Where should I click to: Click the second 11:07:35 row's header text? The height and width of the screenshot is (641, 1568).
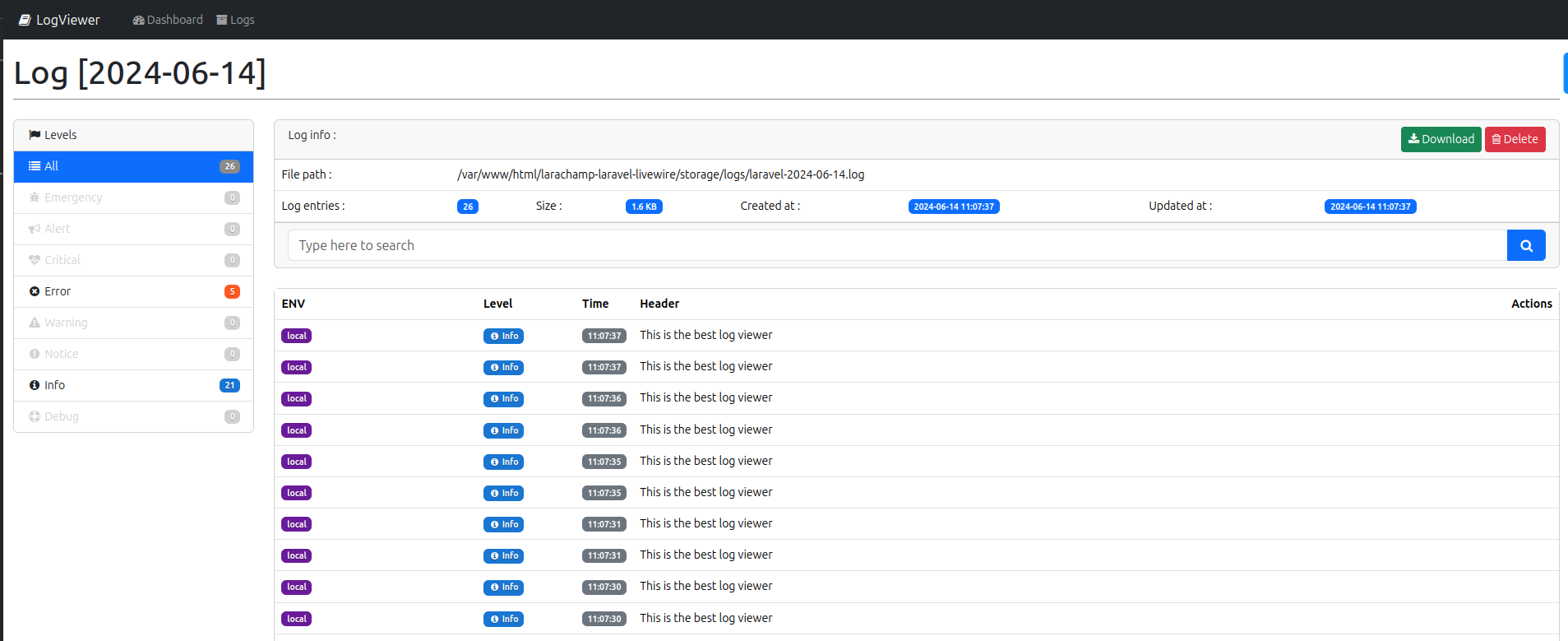pos(706,492)
